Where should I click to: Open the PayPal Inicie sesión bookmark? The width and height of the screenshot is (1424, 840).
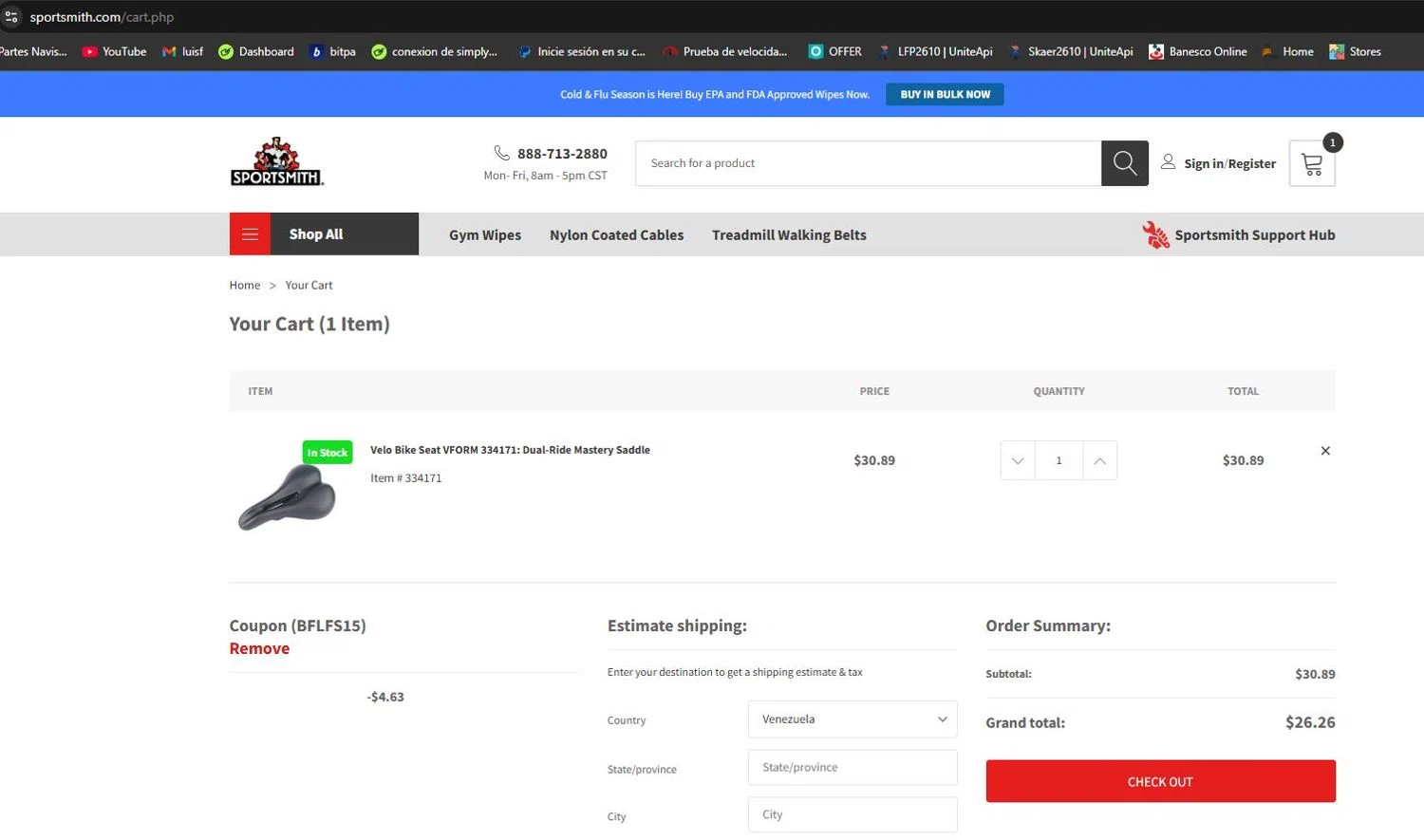coord(581,51)
